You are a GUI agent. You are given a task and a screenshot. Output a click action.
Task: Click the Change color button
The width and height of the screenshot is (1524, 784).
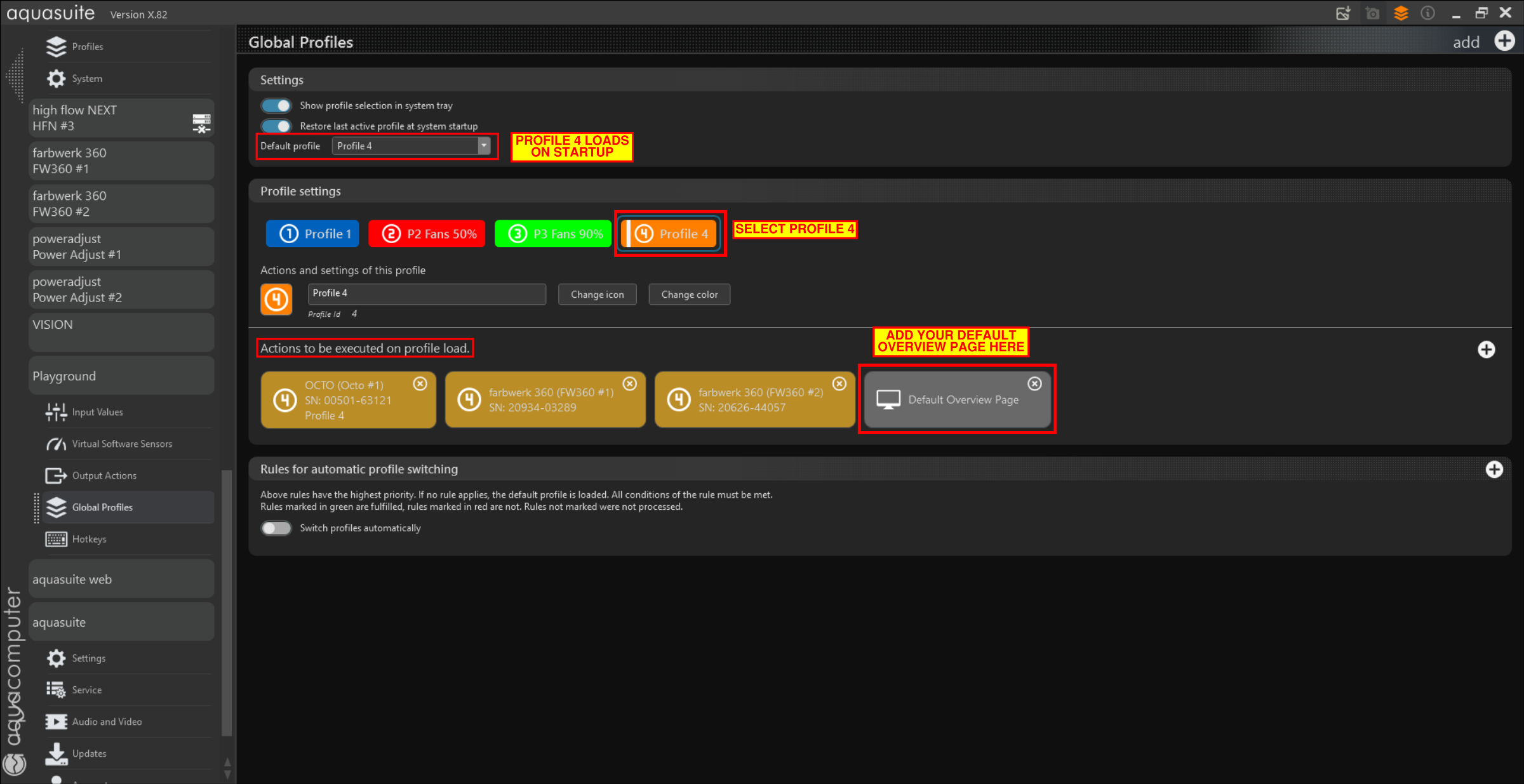tap(689, 295)
